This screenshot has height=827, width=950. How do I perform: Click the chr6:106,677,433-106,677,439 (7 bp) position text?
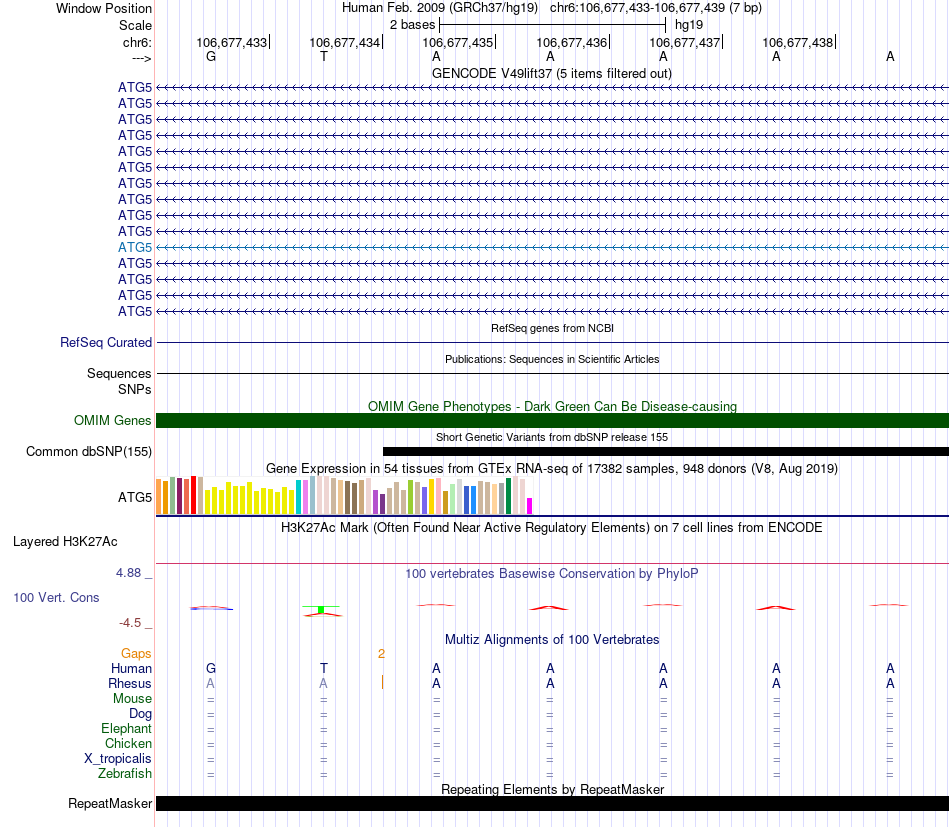pos(656,8)
